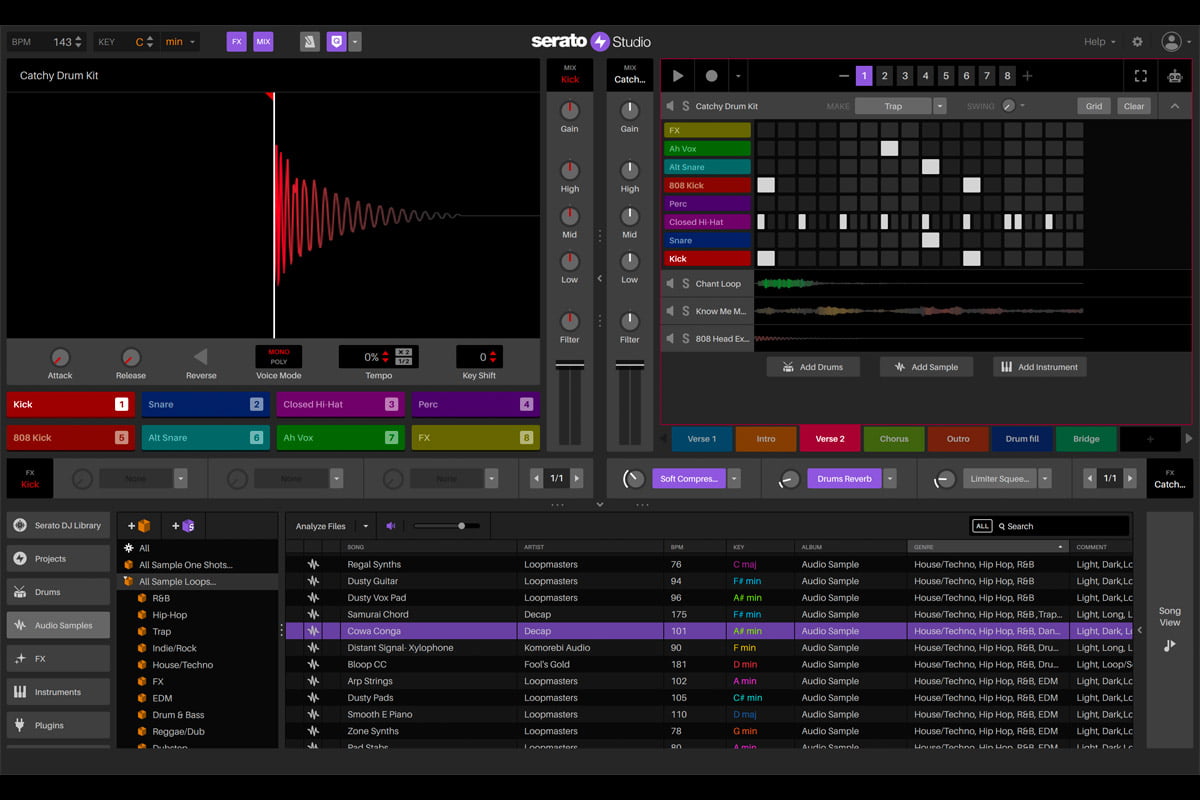Open dropdown next to Twitch icon
This screenshot has width=1200, height=800.
click(x=355, y=42)
